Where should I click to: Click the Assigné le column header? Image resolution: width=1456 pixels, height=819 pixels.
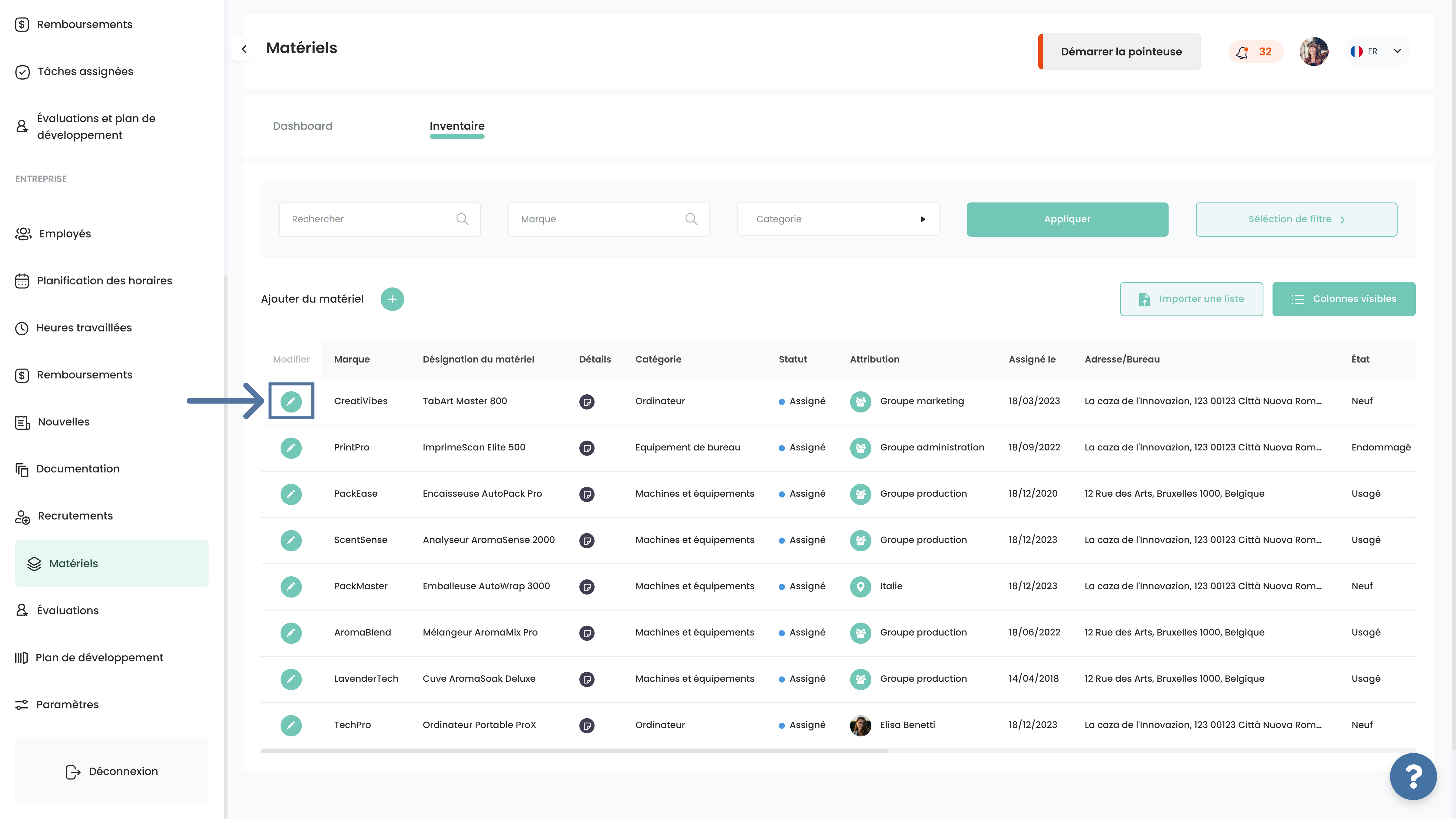(x=1032, y=359)
